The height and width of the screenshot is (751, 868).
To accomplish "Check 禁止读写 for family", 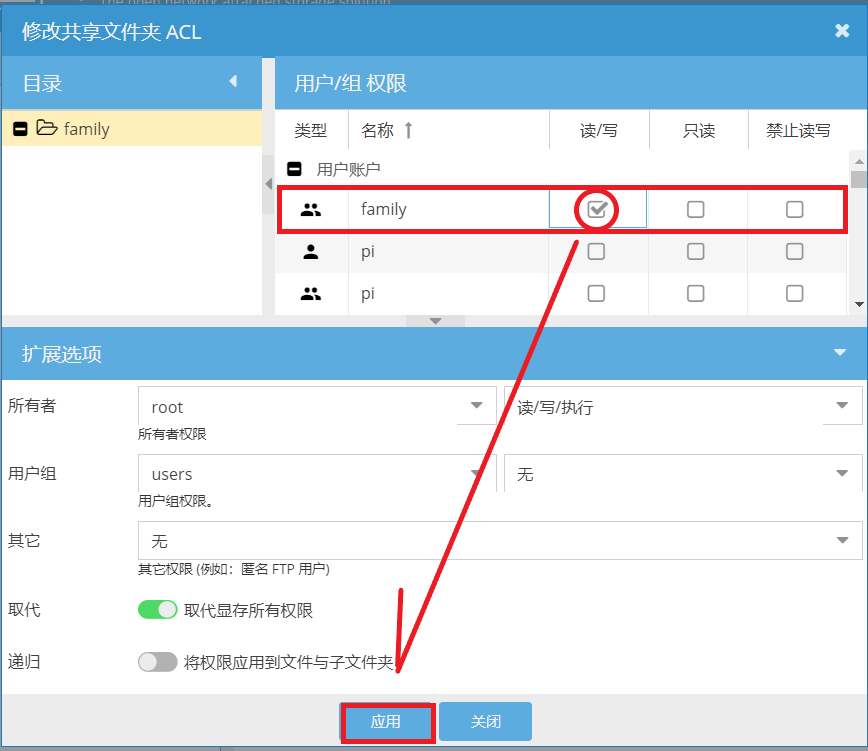I will coord(794,209).
